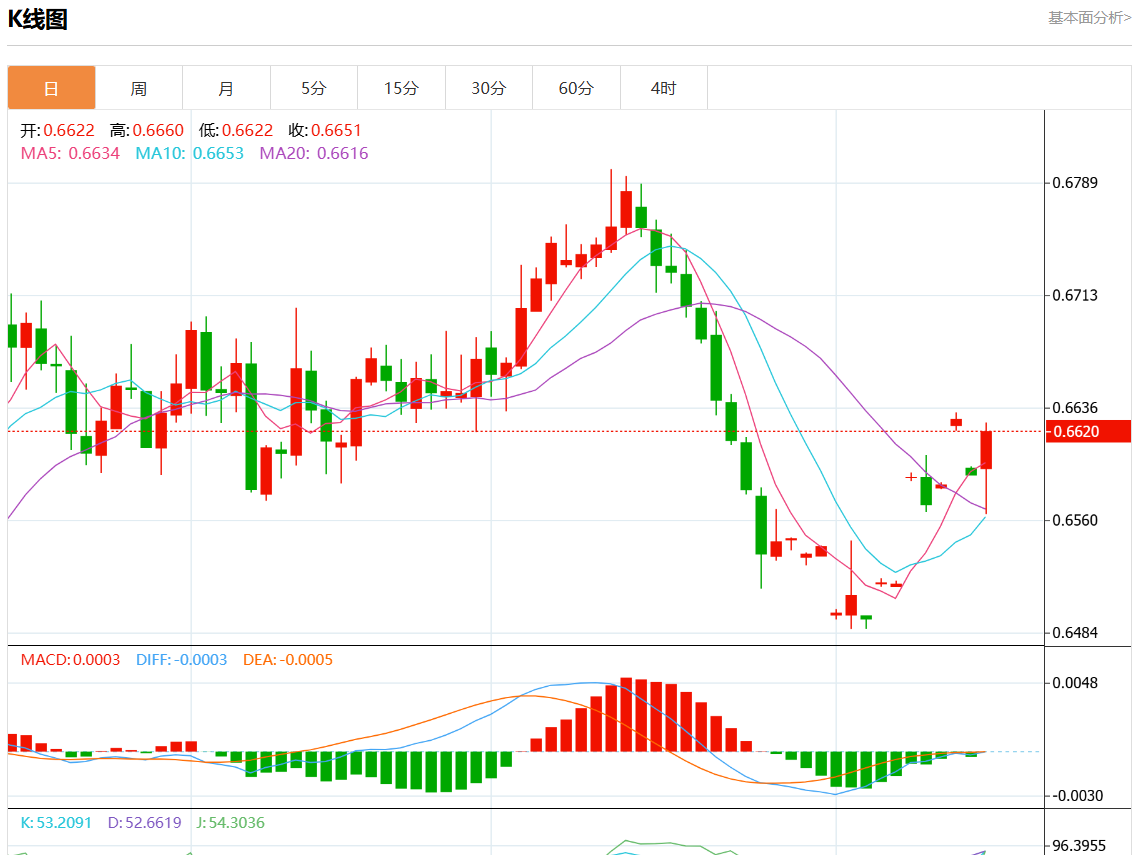
Task: Click the DIFF value label
Action: click(x=181, y=660)
